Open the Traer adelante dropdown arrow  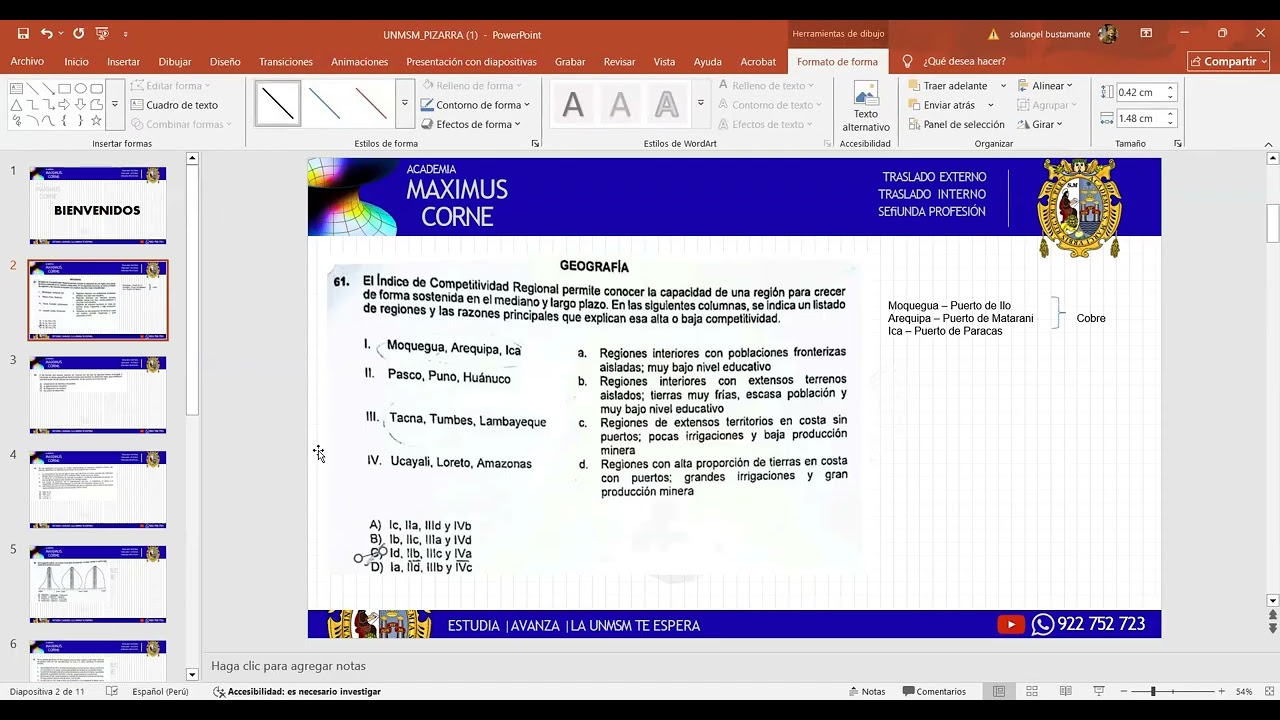click(x=1003, y=86)
